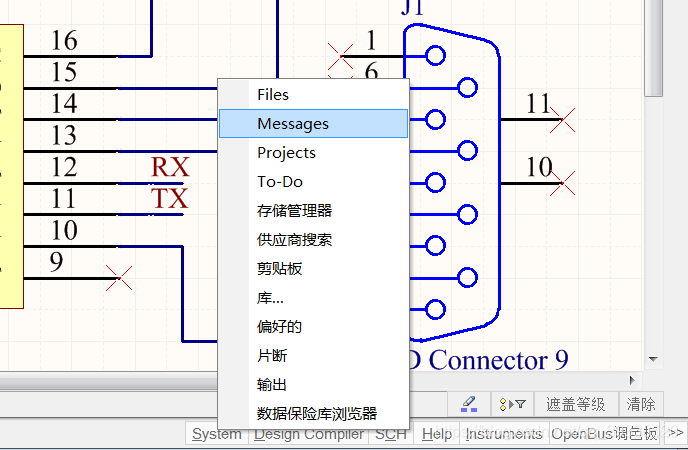Open the Help status bar button
This screenshot has width=688, height=450.
coord(437,434)
